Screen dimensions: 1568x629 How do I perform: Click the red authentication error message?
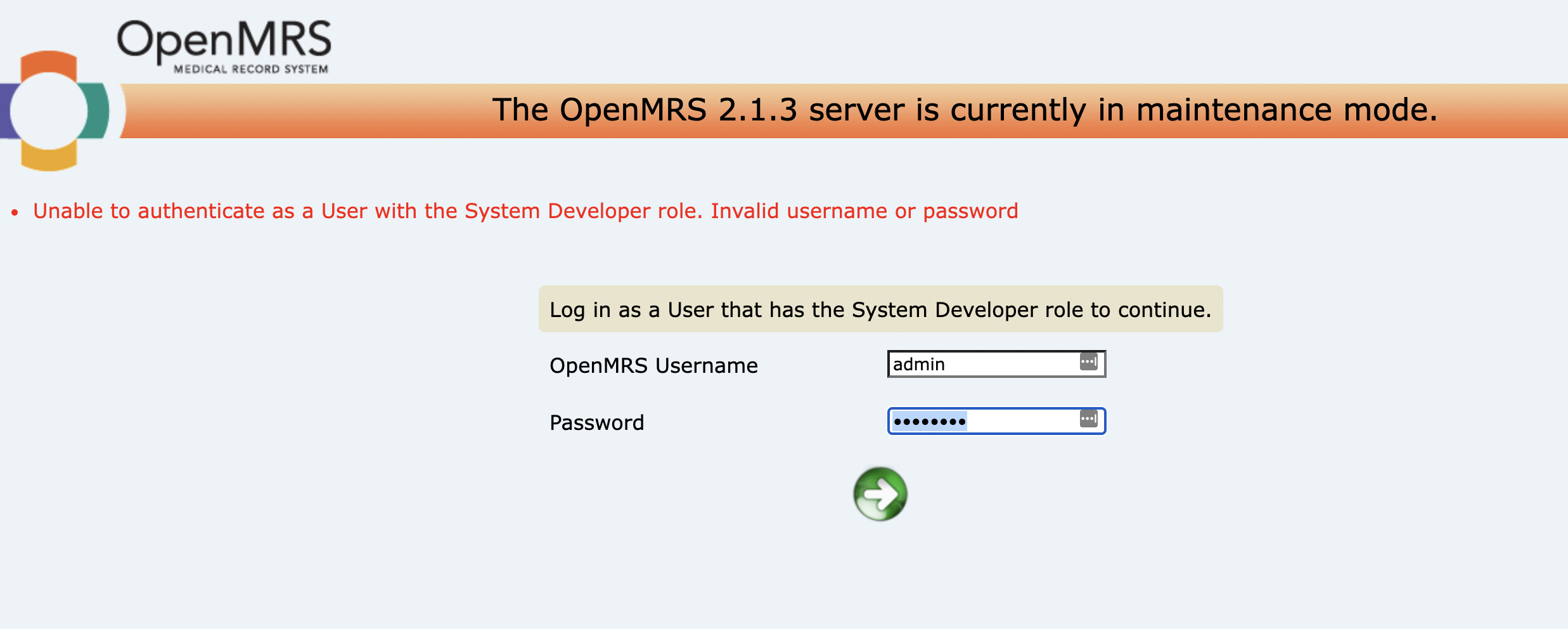[x=525, y=211]
